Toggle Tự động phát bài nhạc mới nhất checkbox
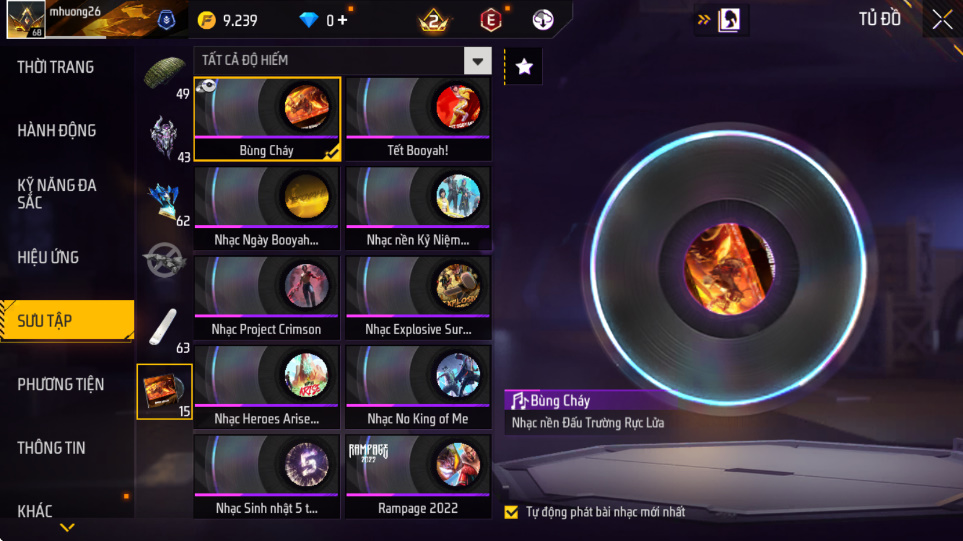The height and width of the screenshot is (541, 963). [x=511, y=512]
